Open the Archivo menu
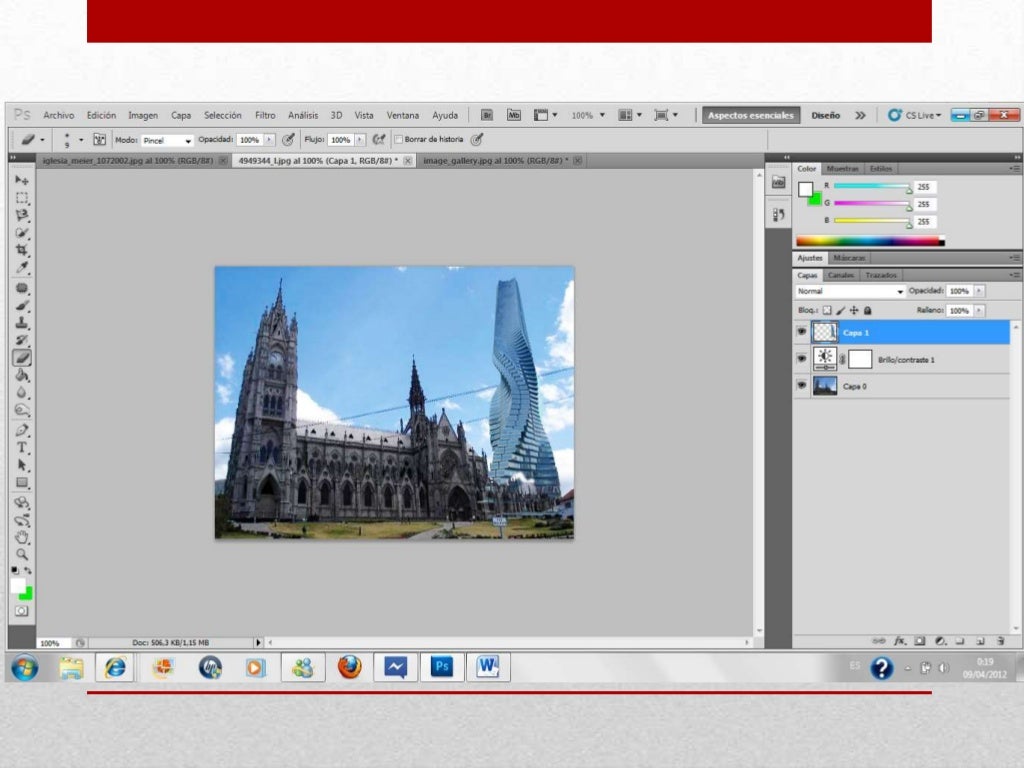This screenshot has width=1024, height=768. 59,116
